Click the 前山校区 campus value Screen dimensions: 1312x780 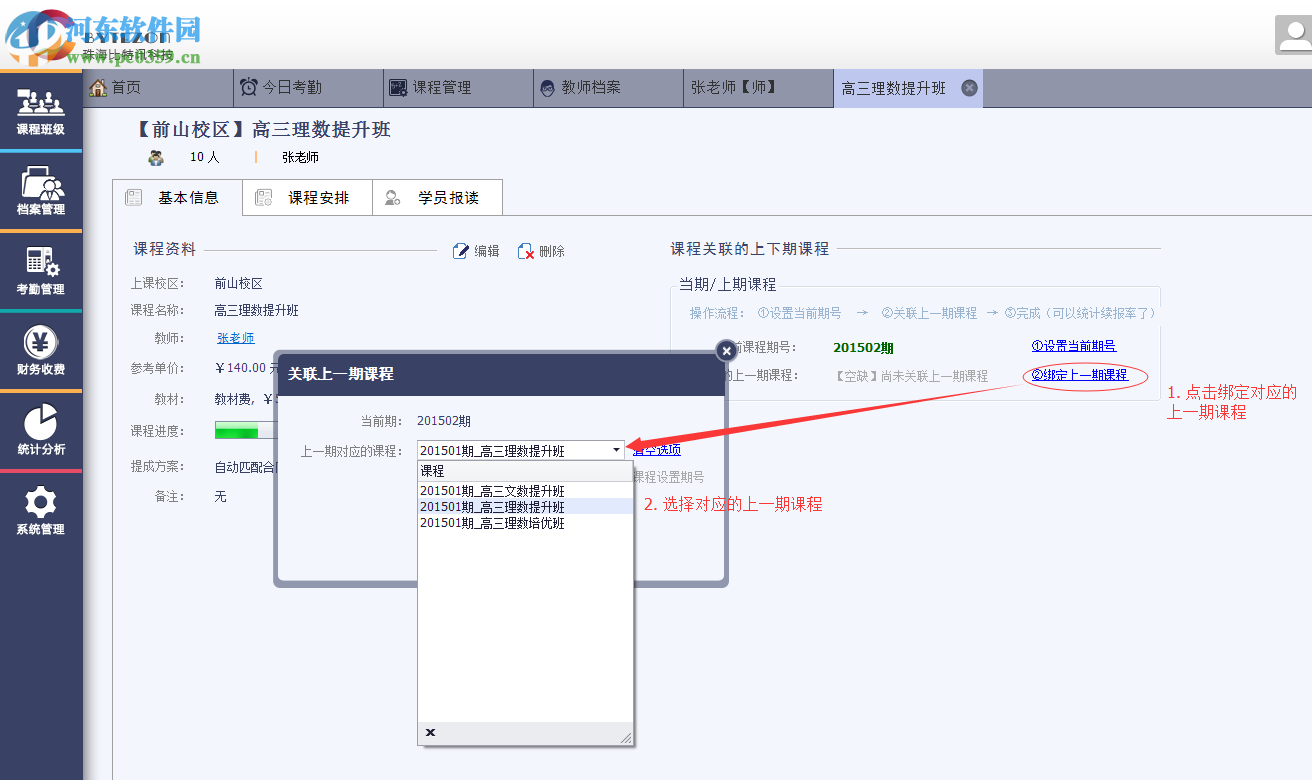point(239,284)
